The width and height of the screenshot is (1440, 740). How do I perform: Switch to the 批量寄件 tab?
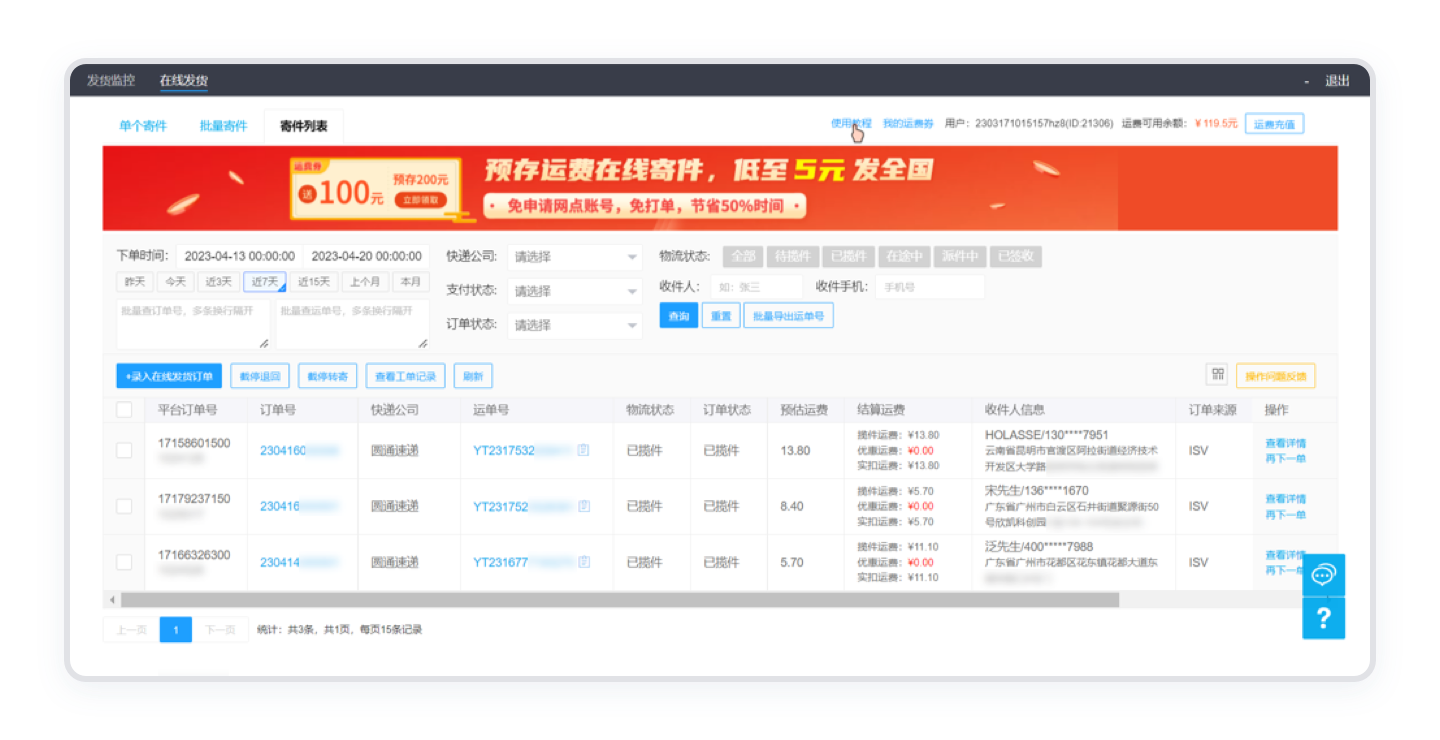(x=223, y=126)
